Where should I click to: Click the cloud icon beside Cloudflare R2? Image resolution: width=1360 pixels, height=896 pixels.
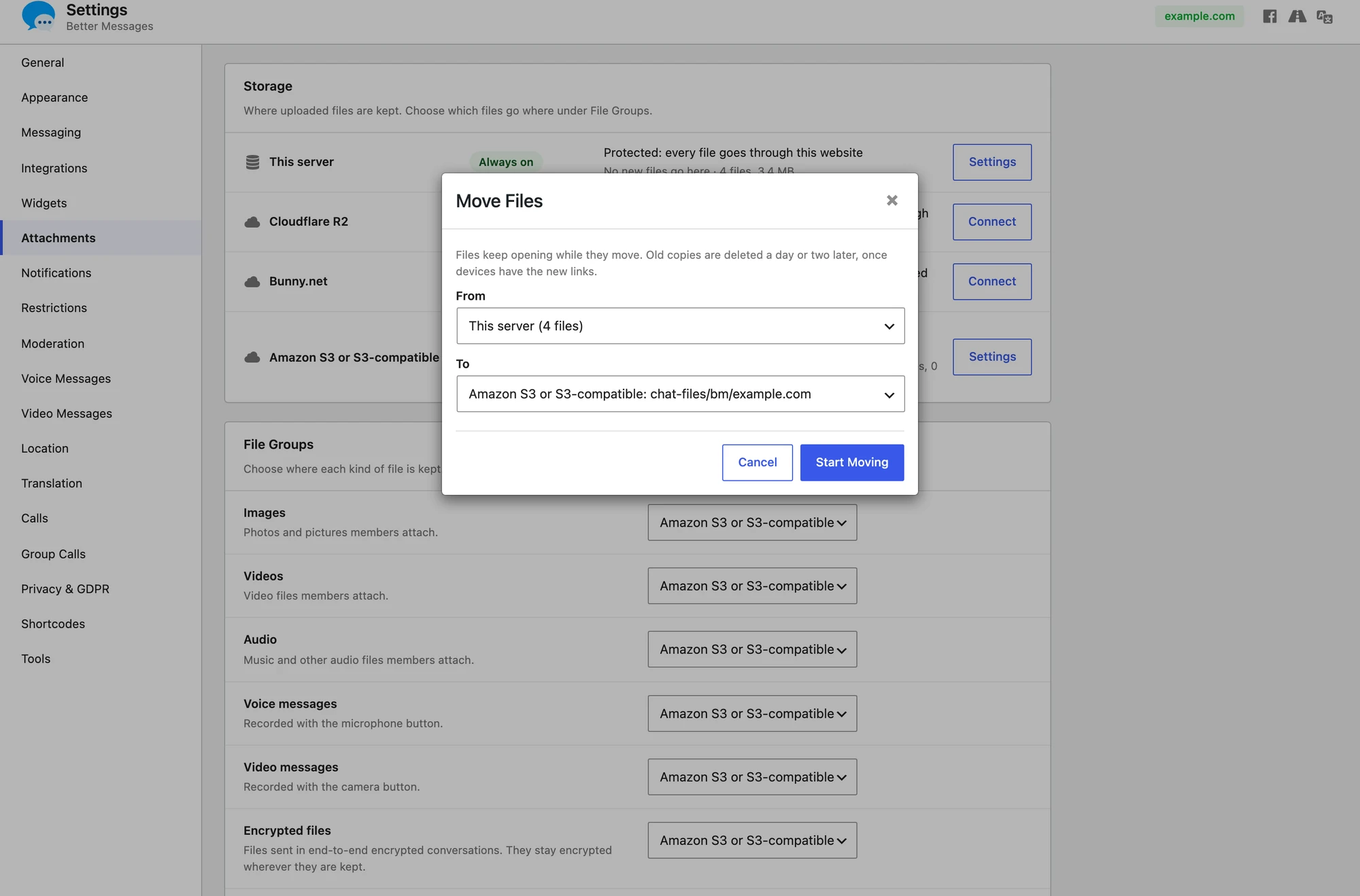(252, 222)
